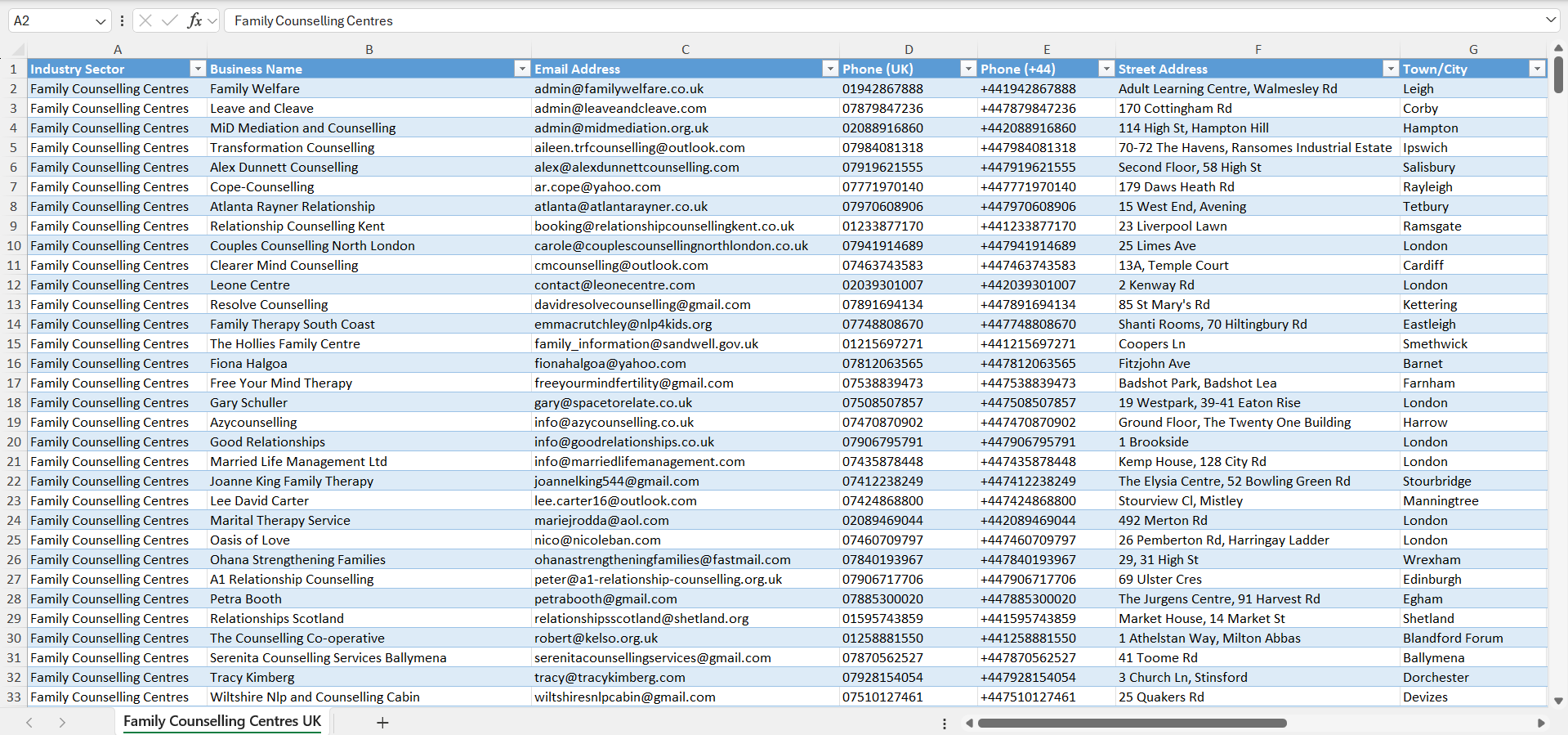Click the Name Box options dots icon
Image resolution: width=1568 pixels, height=735 pixels.
tap(122, 20)
